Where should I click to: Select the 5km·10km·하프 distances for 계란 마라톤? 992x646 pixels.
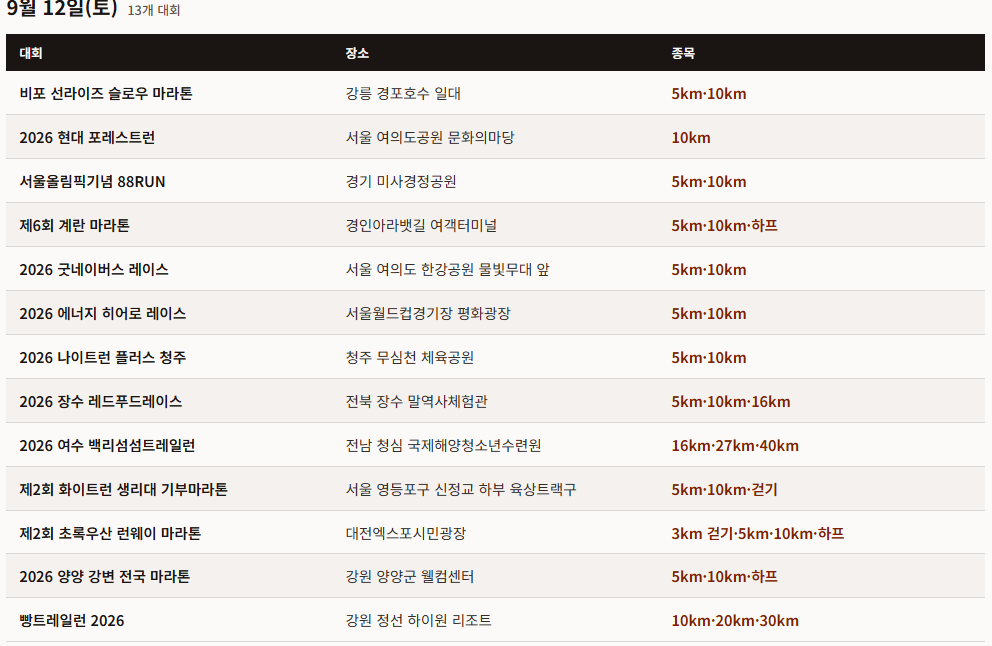tap(724, 226)
